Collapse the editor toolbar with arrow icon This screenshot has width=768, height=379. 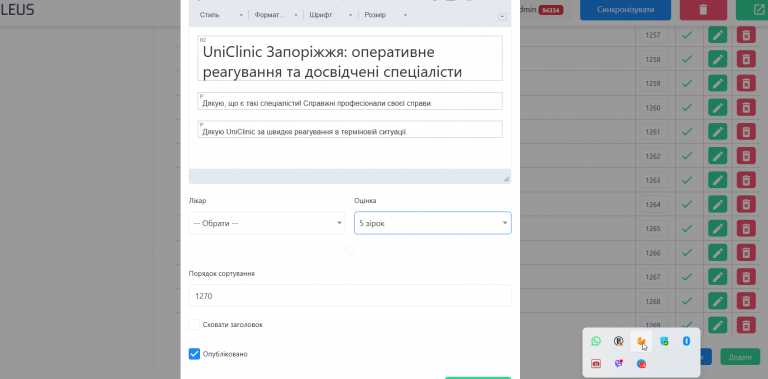[502, 17]
